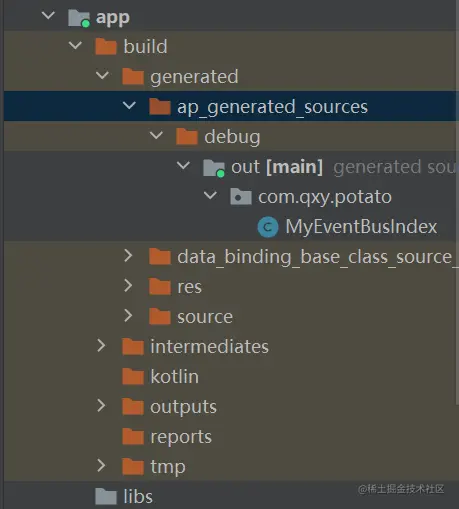The width and height of the screenshot is (459, 509).
Task: Collapse the app module node
Action: pyautogui.click(x=48, y=15)
